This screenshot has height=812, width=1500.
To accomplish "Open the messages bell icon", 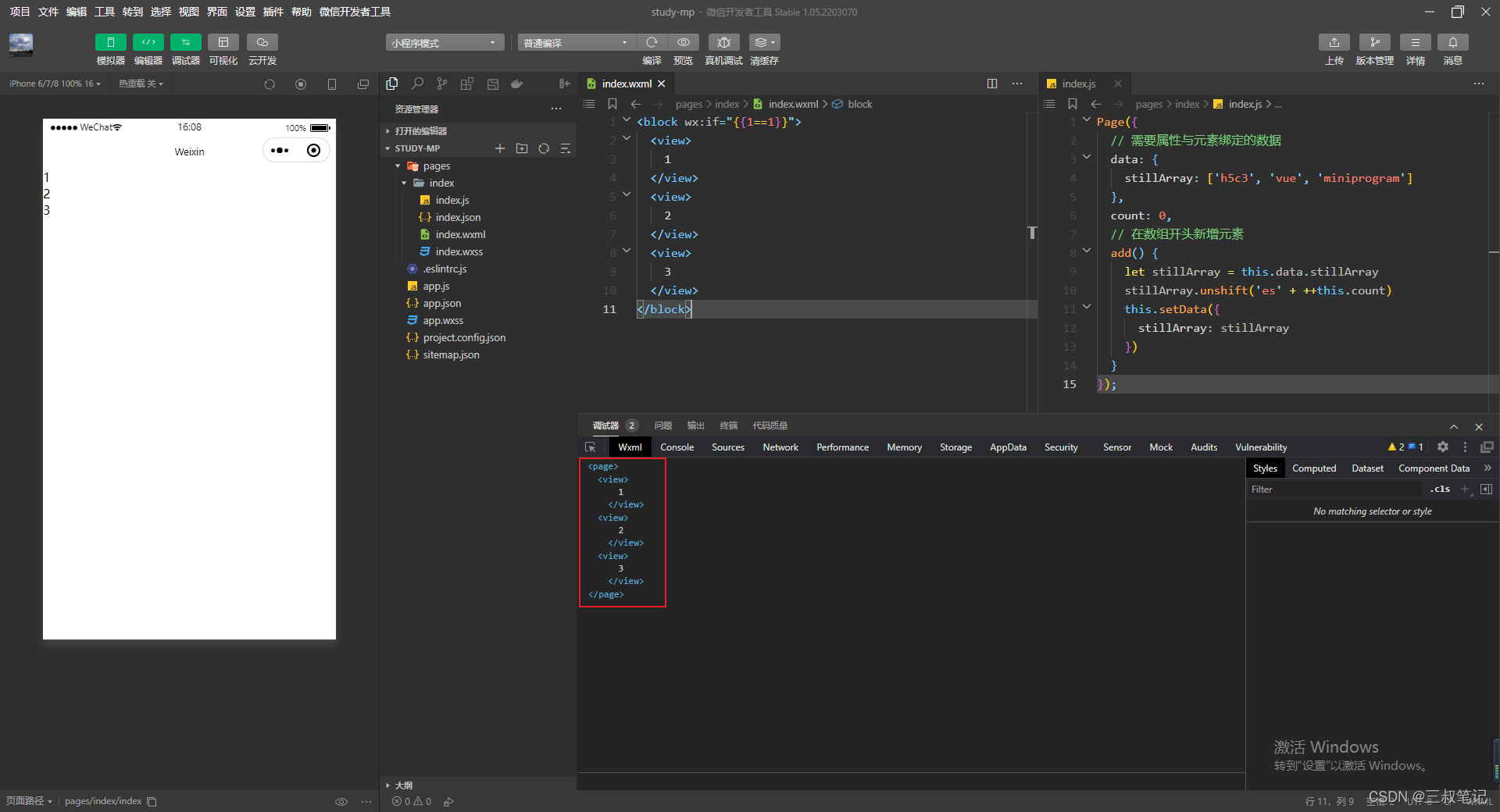I will (1453, 42).
